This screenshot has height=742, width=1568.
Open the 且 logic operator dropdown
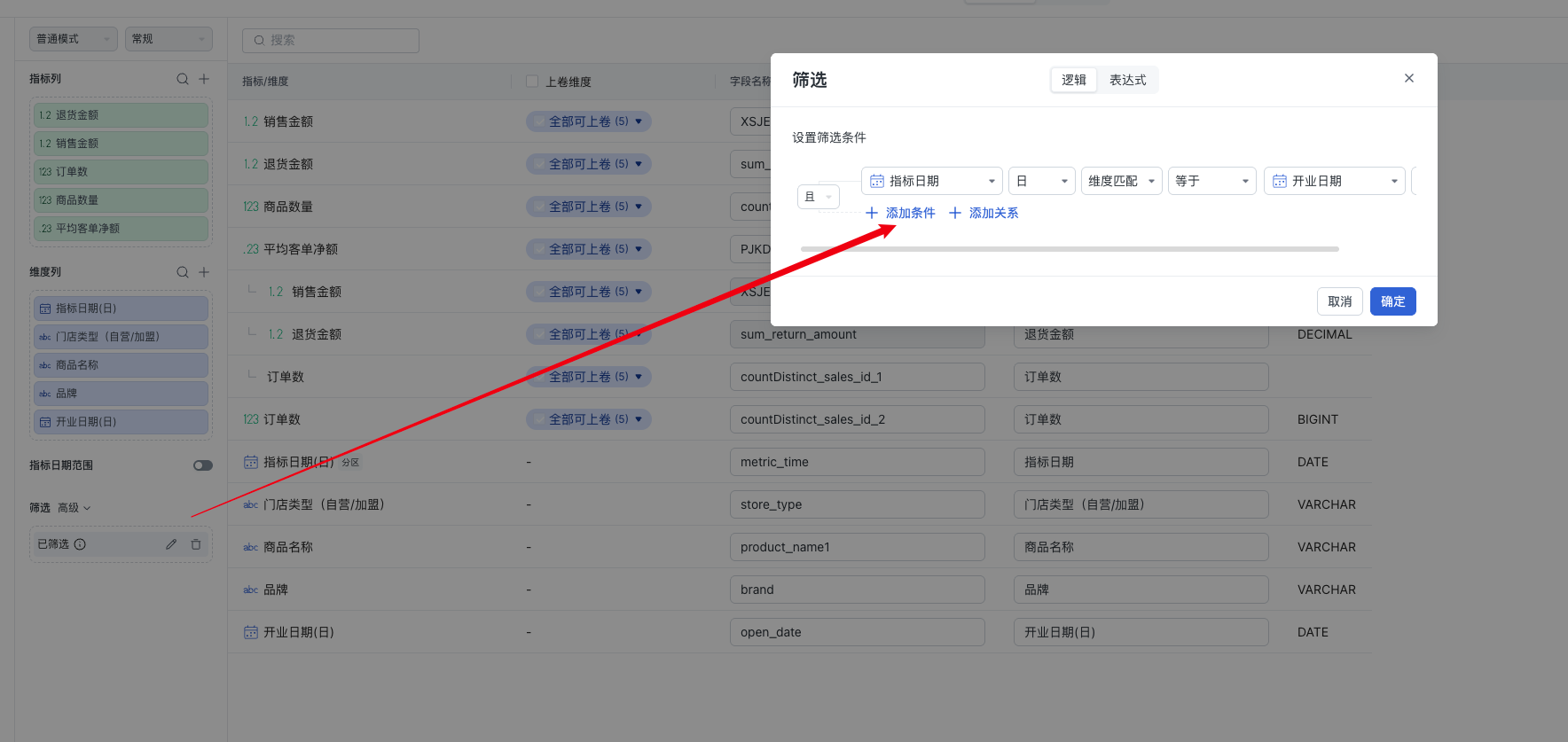pyautogui.click(x=818, y=197)
